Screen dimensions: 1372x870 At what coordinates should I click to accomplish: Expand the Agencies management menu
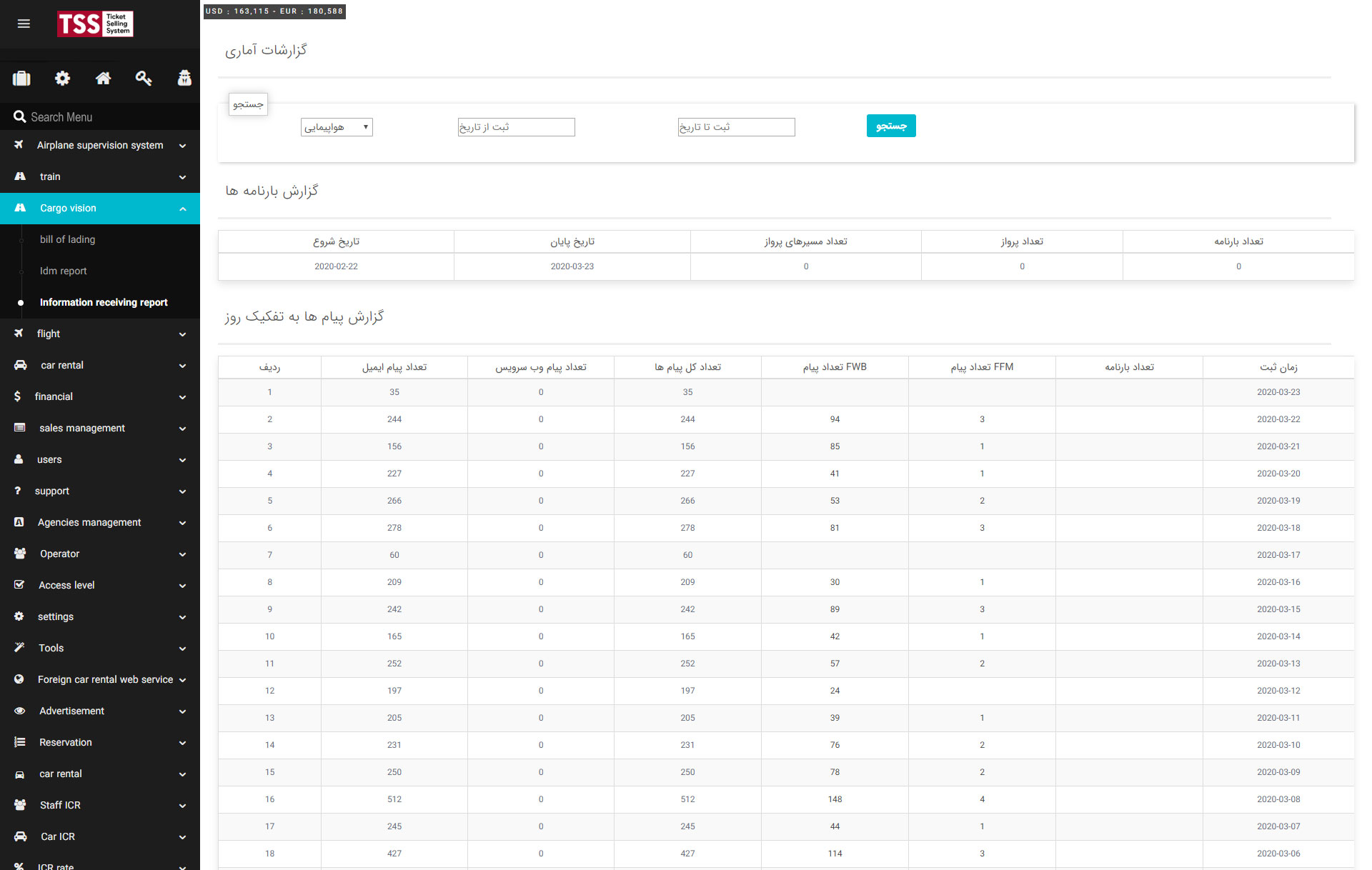(100, 522)
